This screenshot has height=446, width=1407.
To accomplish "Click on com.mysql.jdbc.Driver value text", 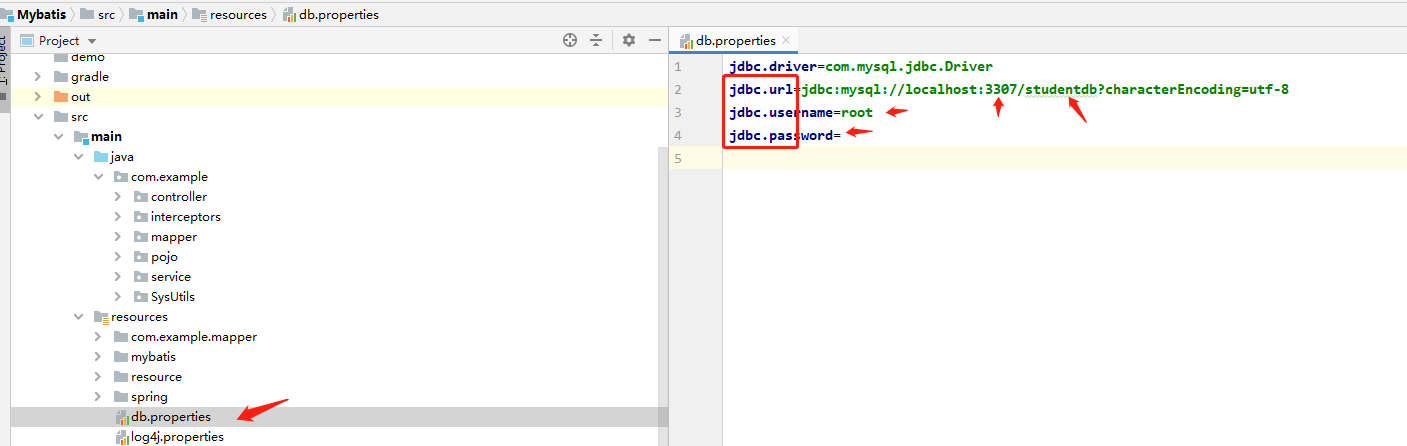I will (909, 66).
